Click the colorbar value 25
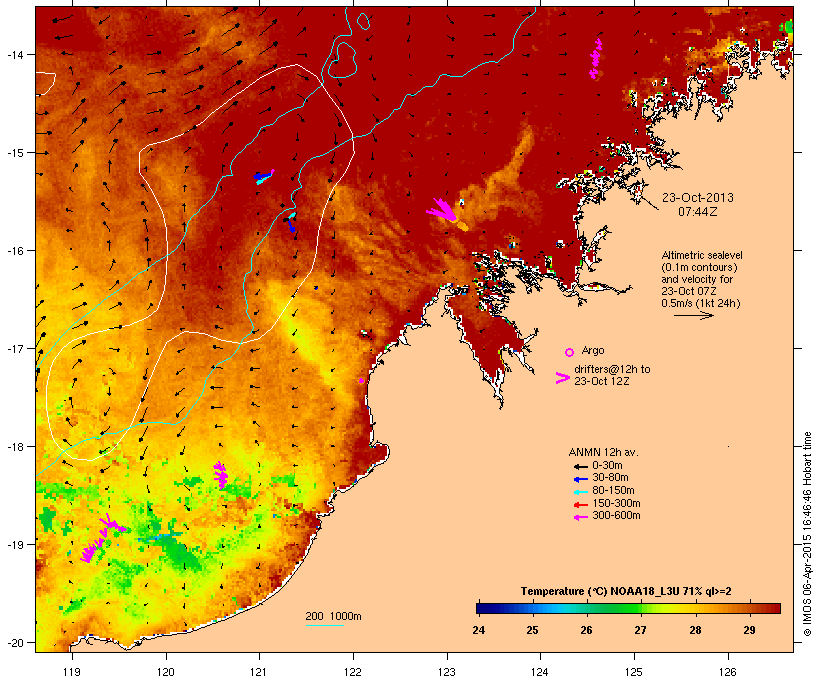Viewport: 820px width, 680px height. point(532,630)
